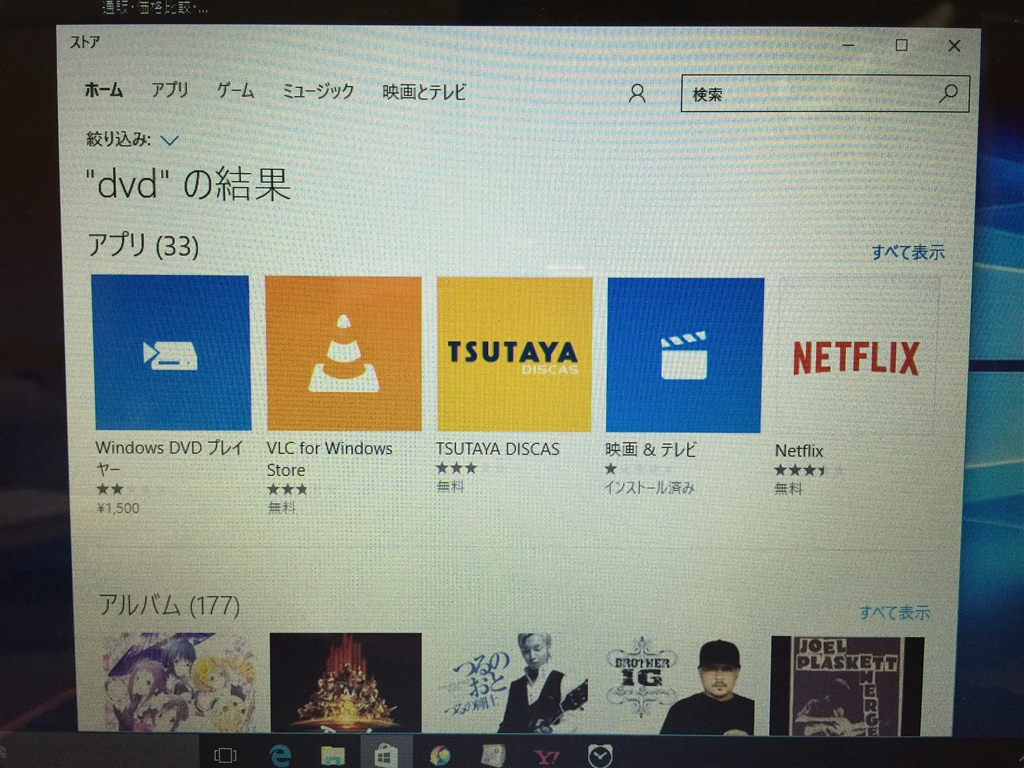Launch Microsoft Edge from the taskbar

pyautogui.click(x=280, y=756)
